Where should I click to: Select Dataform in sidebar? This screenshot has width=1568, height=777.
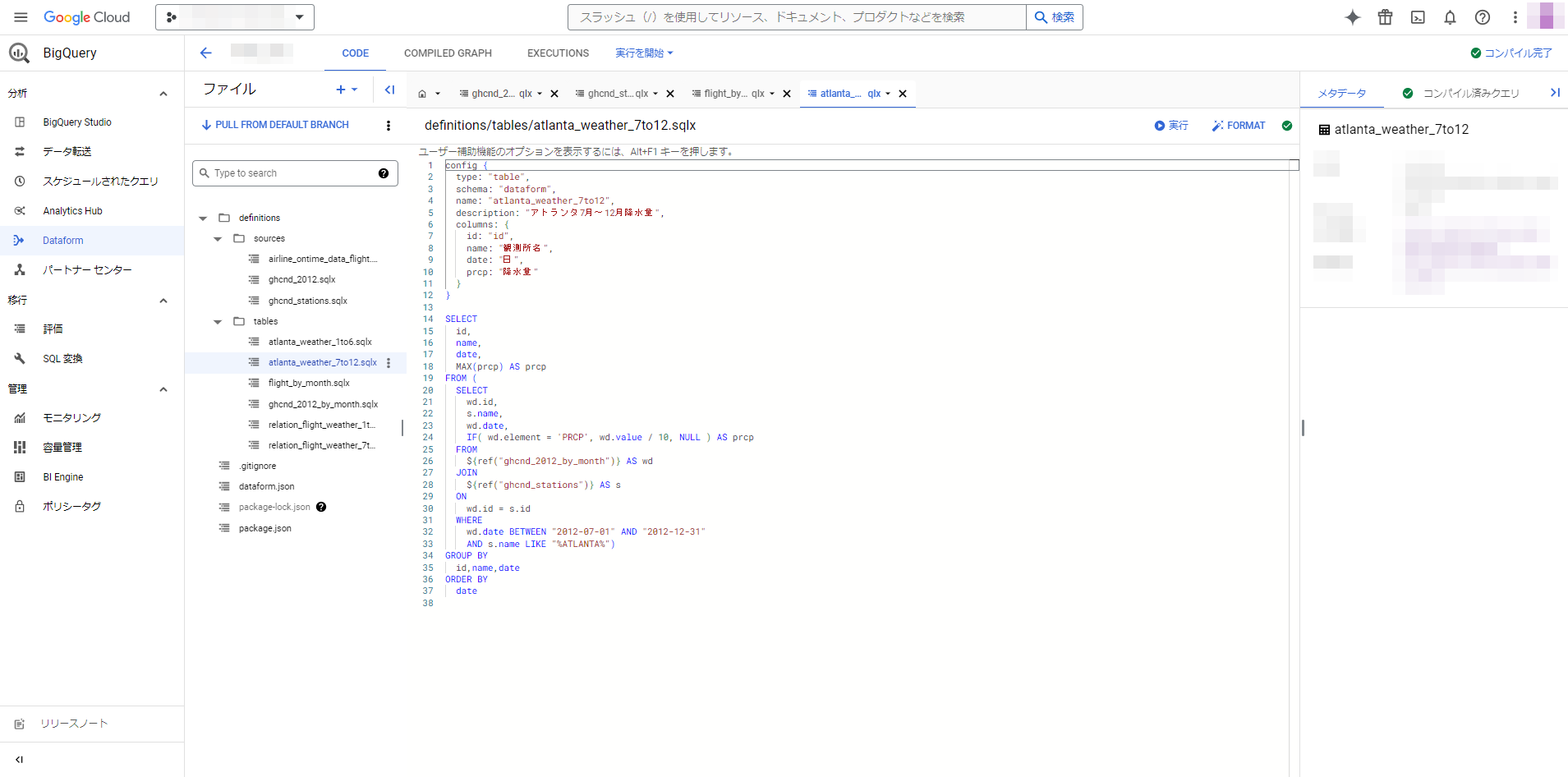[x=92, y=241]
